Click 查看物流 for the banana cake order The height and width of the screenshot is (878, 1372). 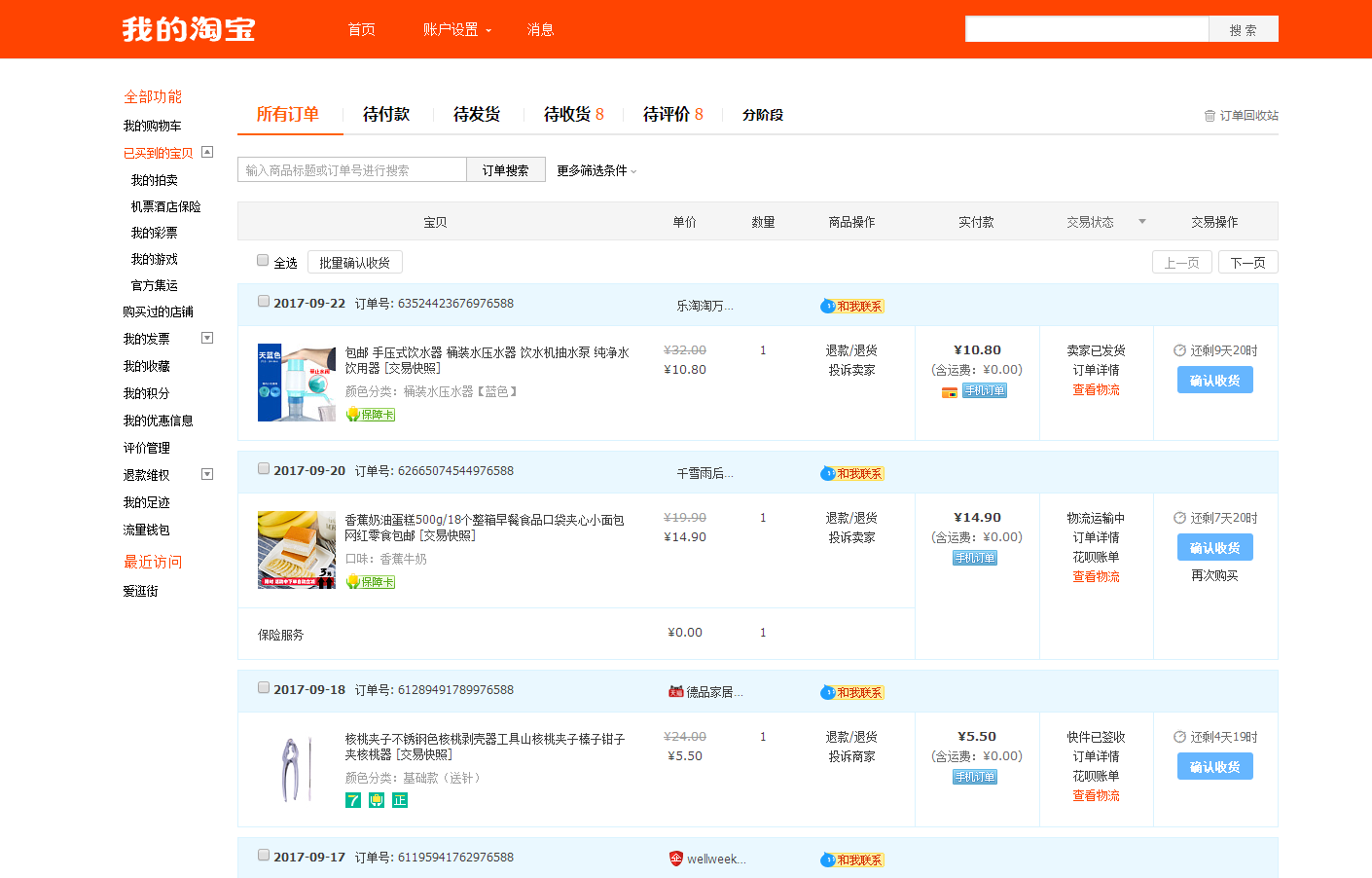pyautogui.click(x=1096, y=576)
